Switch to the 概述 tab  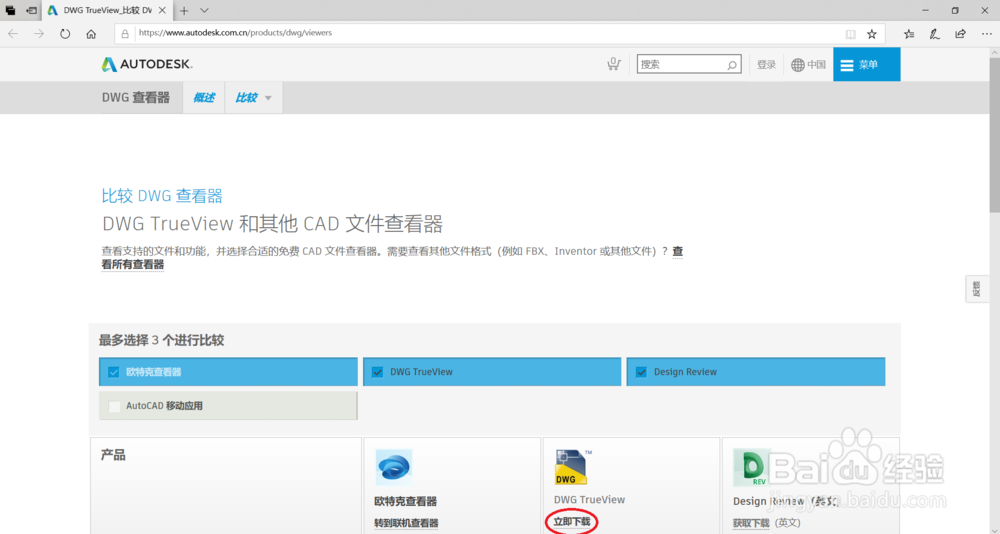pyautogui.click(x=203, y=98)
